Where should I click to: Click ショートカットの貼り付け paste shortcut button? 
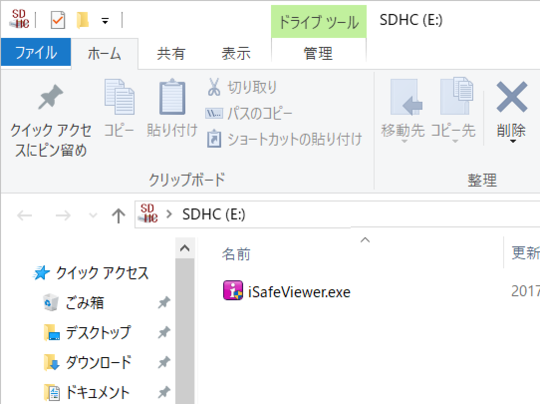(x=284, y=139)
